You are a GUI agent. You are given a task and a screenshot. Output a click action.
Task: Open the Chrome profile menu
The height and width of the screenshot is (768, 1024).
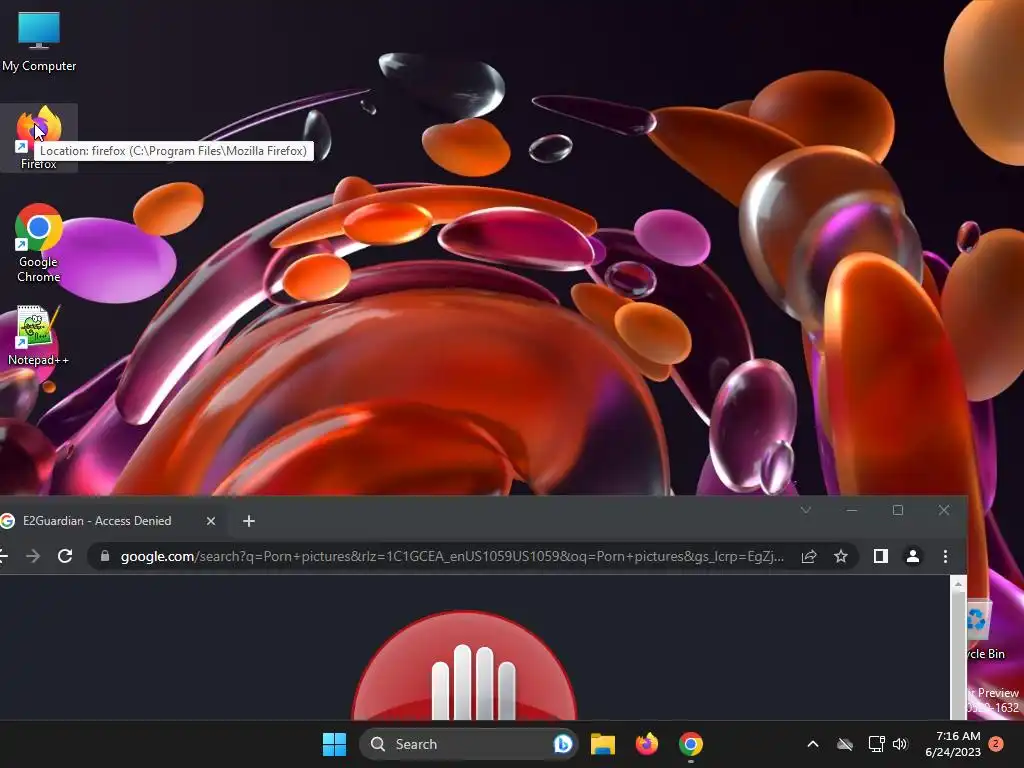pos(913,556)
